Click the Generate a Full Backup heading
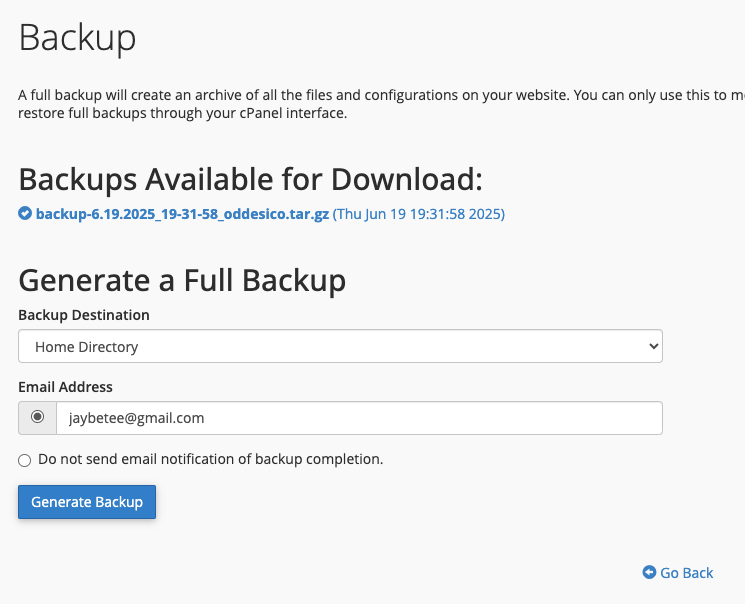The width and height of the screenshot is (745, 604). pyautogui.click(x=182, y=280)
